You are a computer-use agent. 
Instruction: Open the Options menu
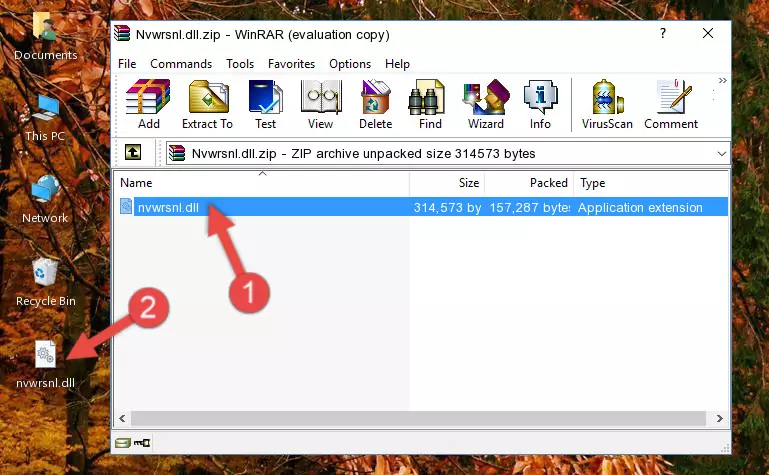point(350,64)
